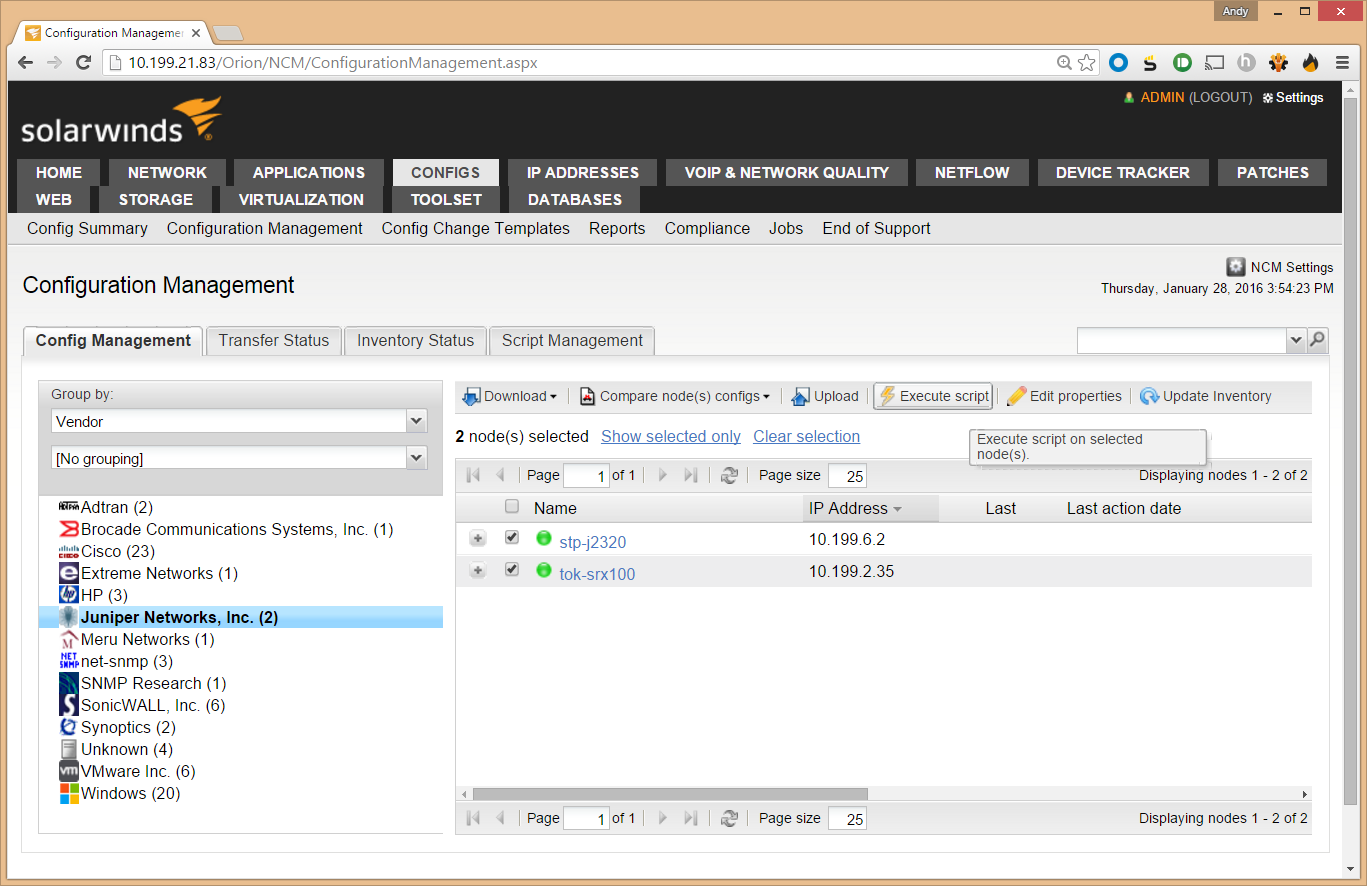Screen dimensions: 1367x886
Task: Open the Config Change Templates submenu
Action: click(x=475, y=229)
